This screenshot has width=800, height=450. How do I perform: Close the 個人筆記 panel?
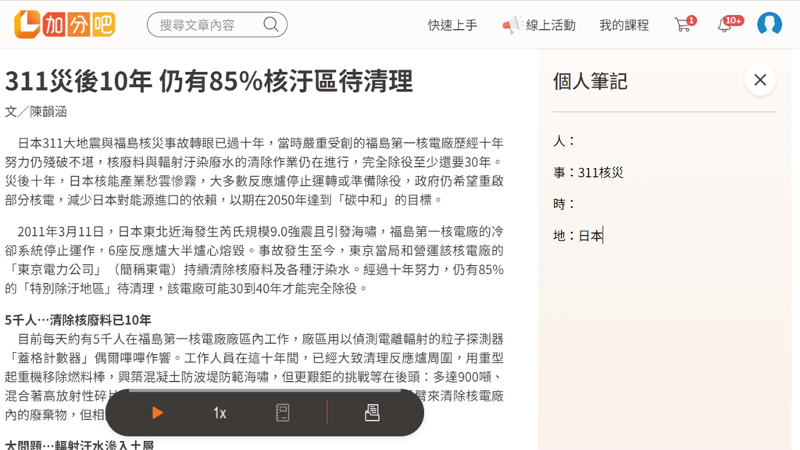(x=760, y=80)
